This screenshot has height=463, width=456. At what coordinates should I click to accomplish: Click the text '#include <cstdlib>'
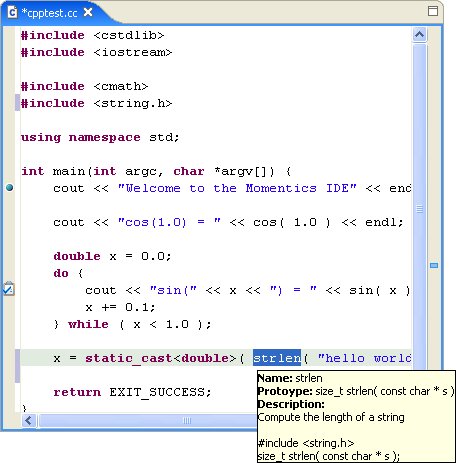[93, 35]
